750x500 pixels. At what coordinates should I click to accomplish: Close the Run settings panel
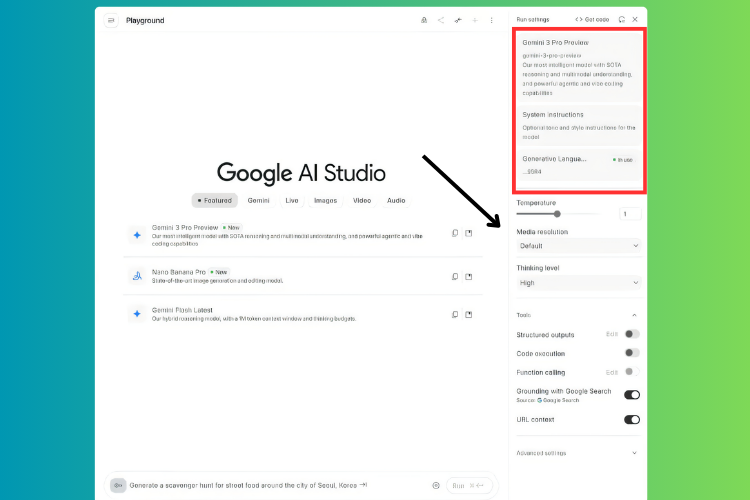click(x=635, y=20)
